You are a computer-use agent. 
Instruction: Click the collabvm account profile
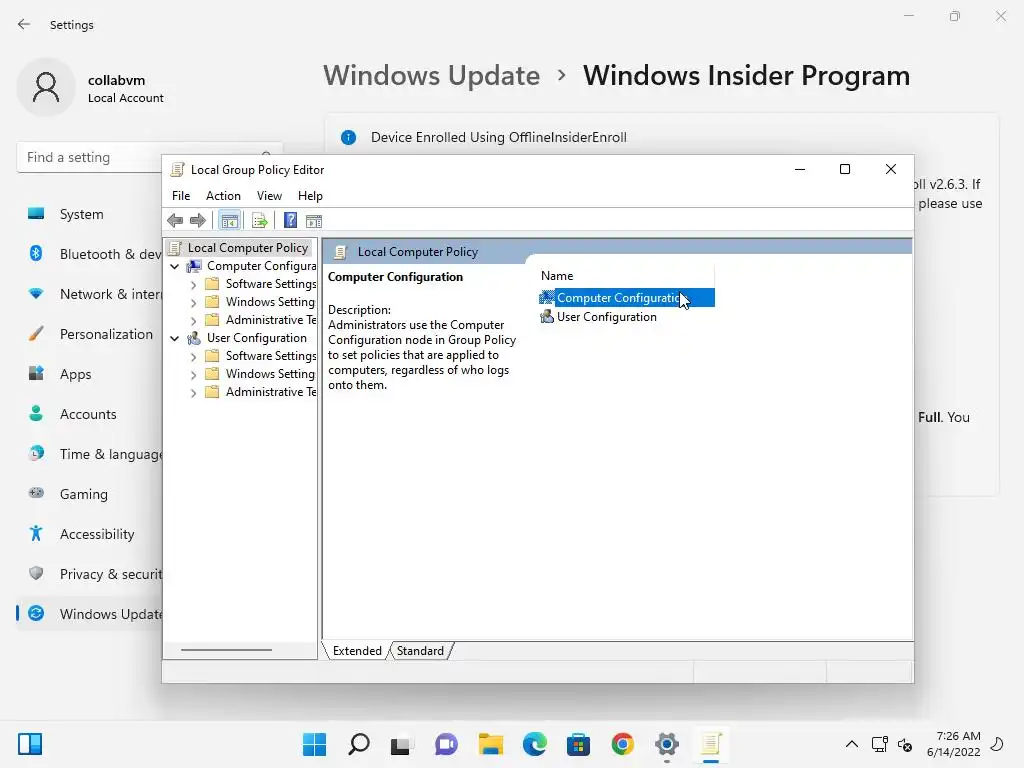tap(91, 88)
